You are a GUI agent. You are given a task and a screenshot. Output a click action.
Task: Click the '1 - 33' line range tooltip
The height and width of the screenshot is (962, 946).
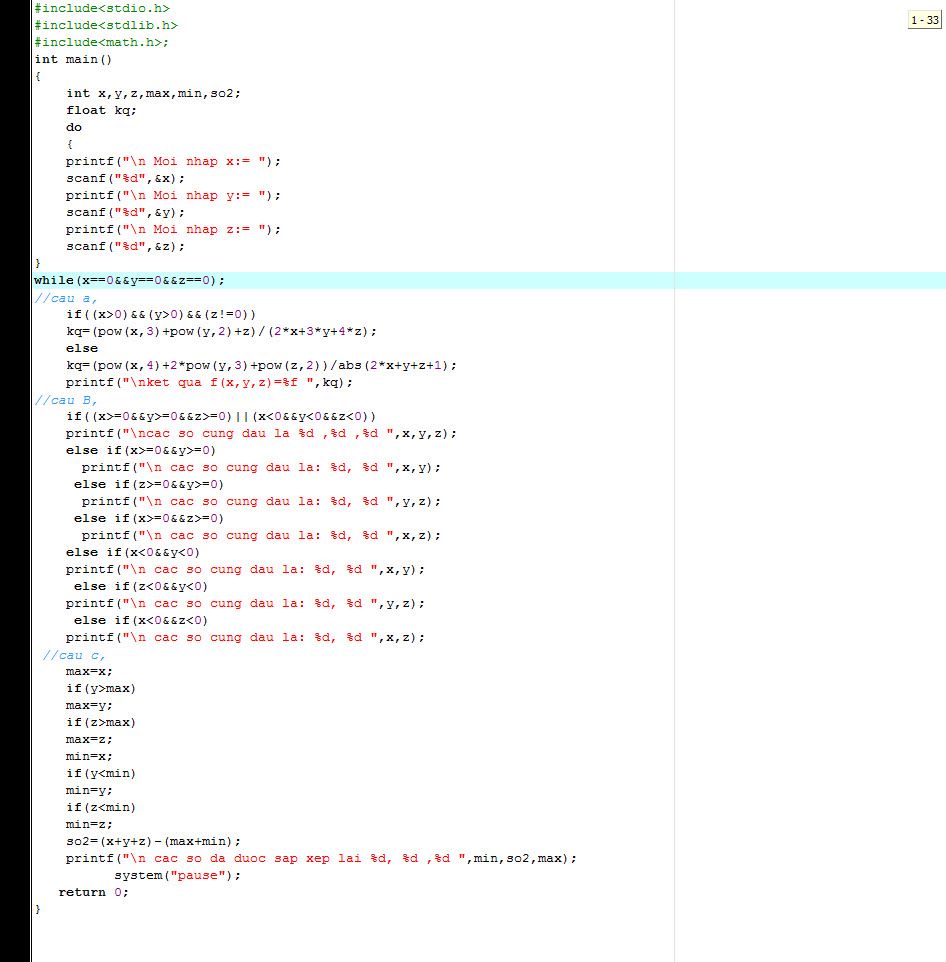[925, 20]
